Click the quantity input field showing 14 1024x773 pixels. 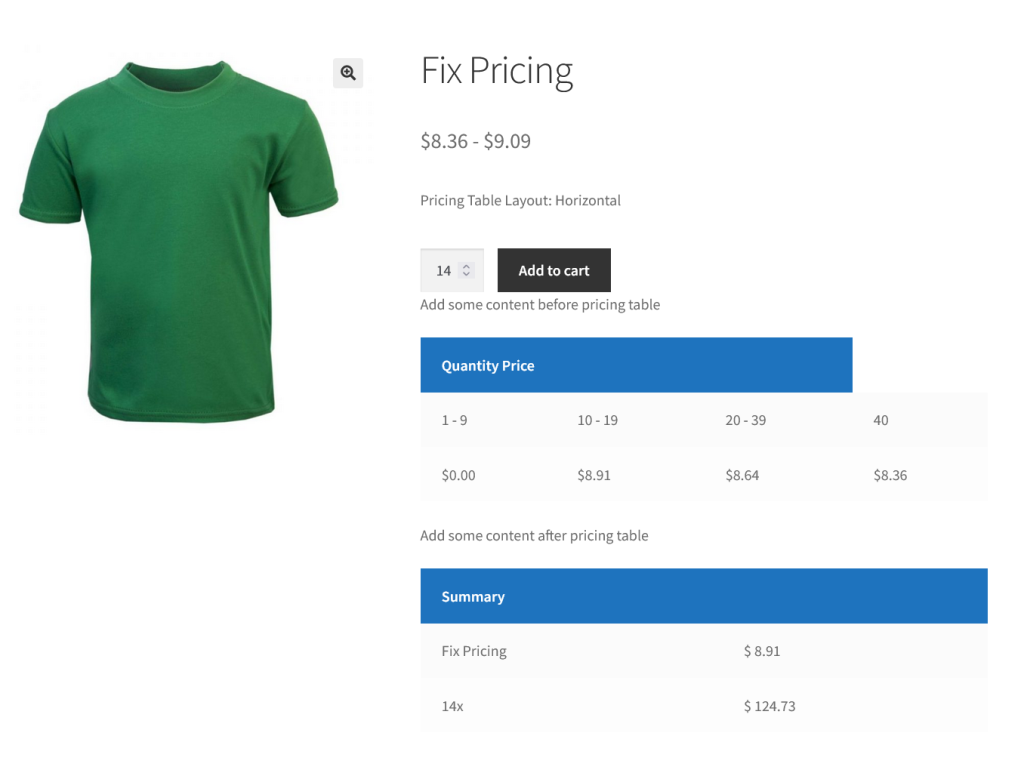click(x=443, y=271)
